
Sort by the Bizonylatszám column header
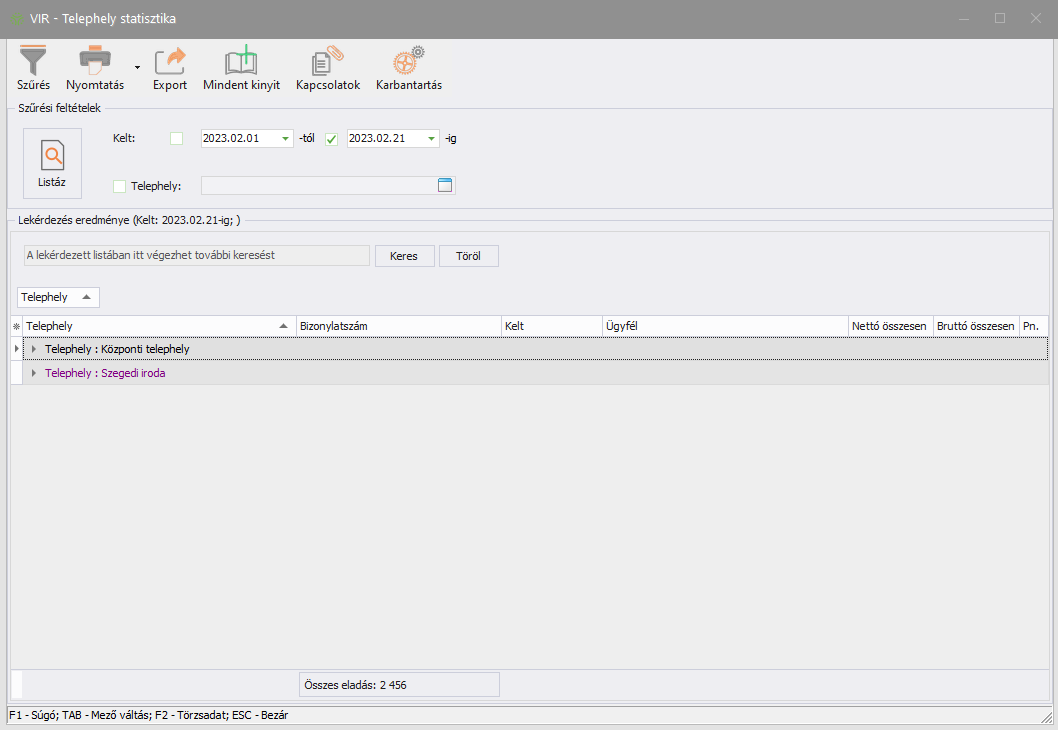(398, 326)
